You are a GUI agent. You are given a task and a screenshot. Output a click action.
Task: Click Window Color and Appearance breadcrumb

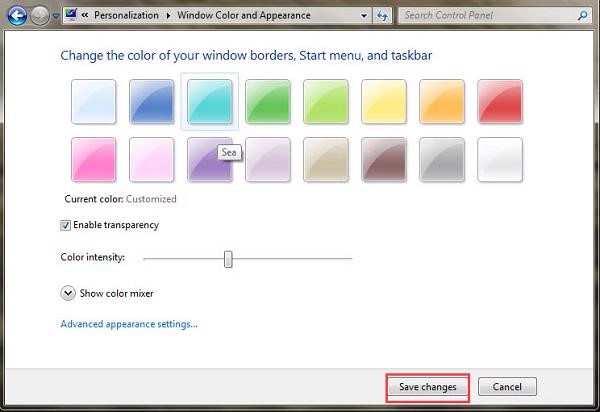coord(244,15)
